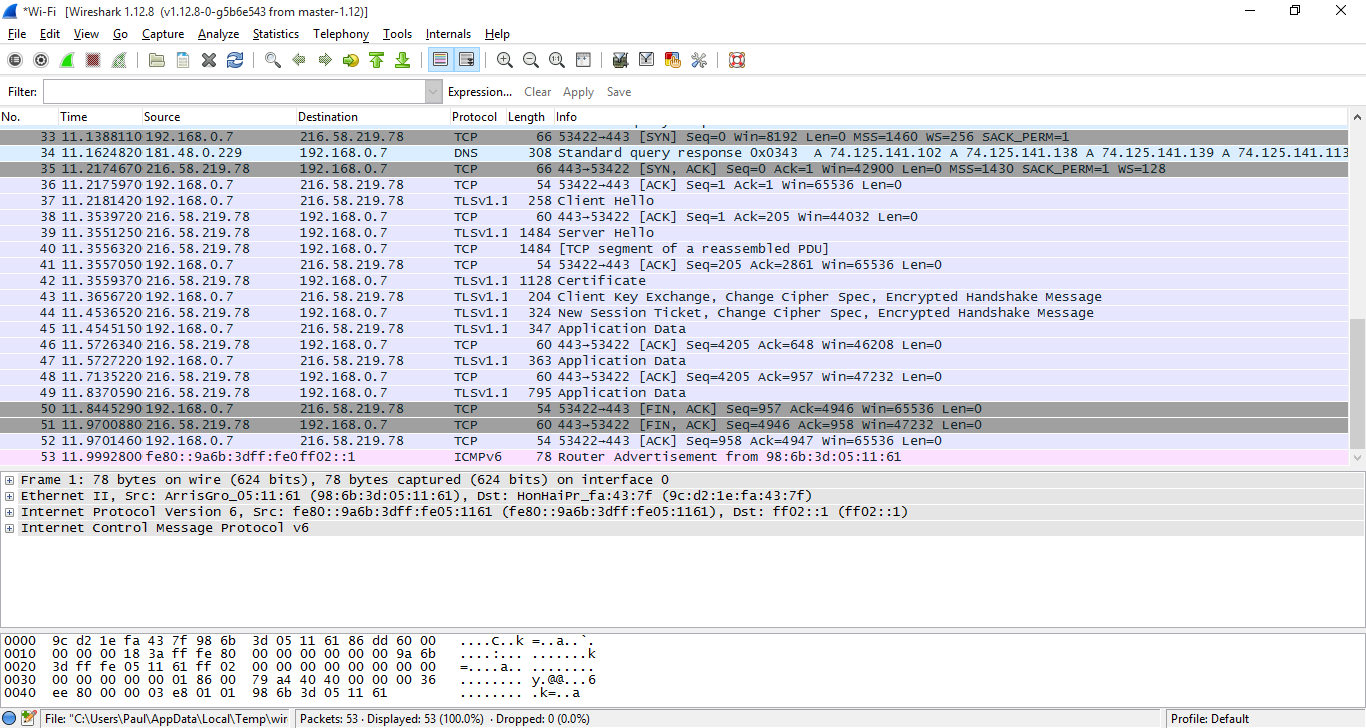The height and width of the screenshot is (728, 1366).
Task: Open the display filter history dropdown
Action: coord(433,92)
